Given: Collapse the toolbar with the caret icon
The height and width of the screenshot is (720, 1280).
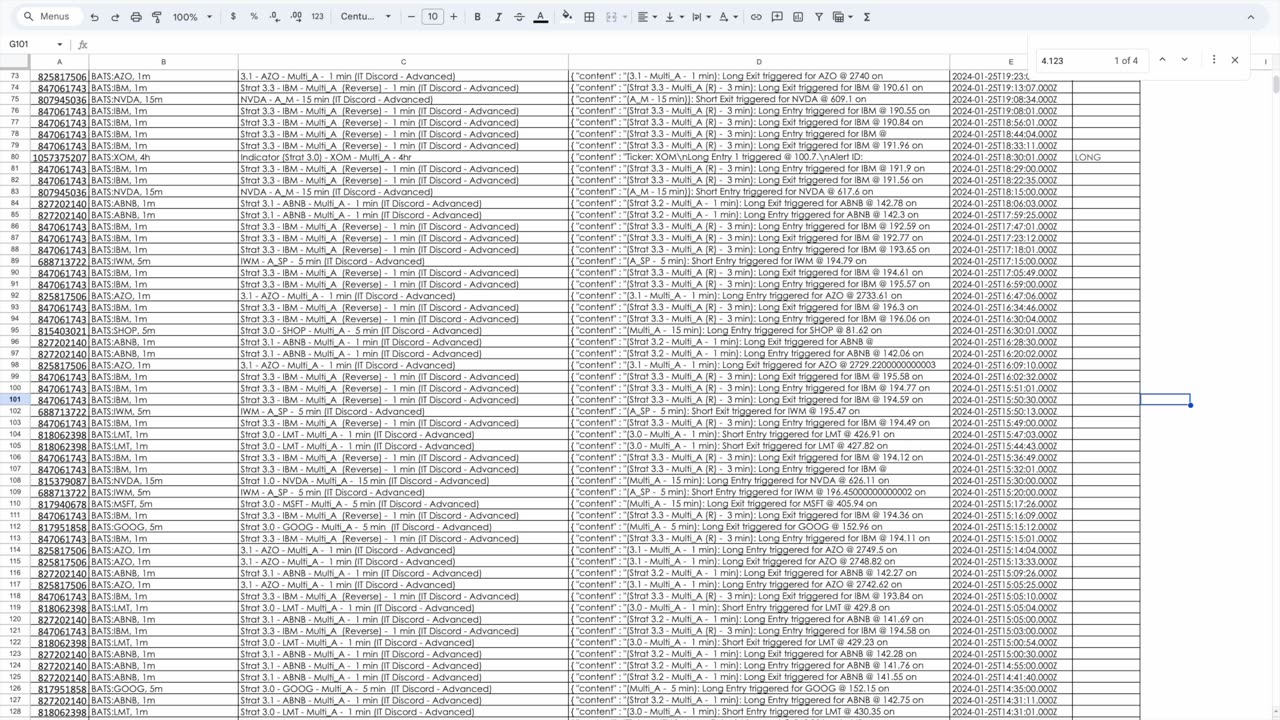Looking at the screenshot, I should (x=1250, y=17).
